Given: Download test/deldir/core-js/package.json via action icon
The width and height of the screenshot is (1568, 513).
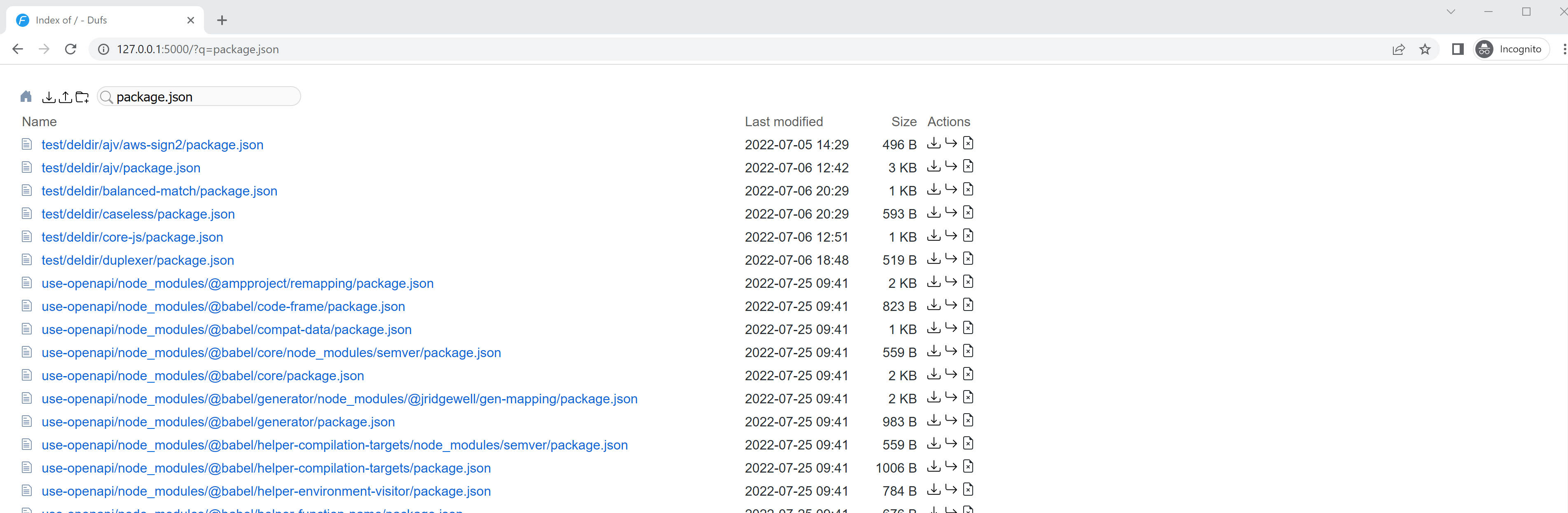Looking at the screenshot, I should 933,236.
